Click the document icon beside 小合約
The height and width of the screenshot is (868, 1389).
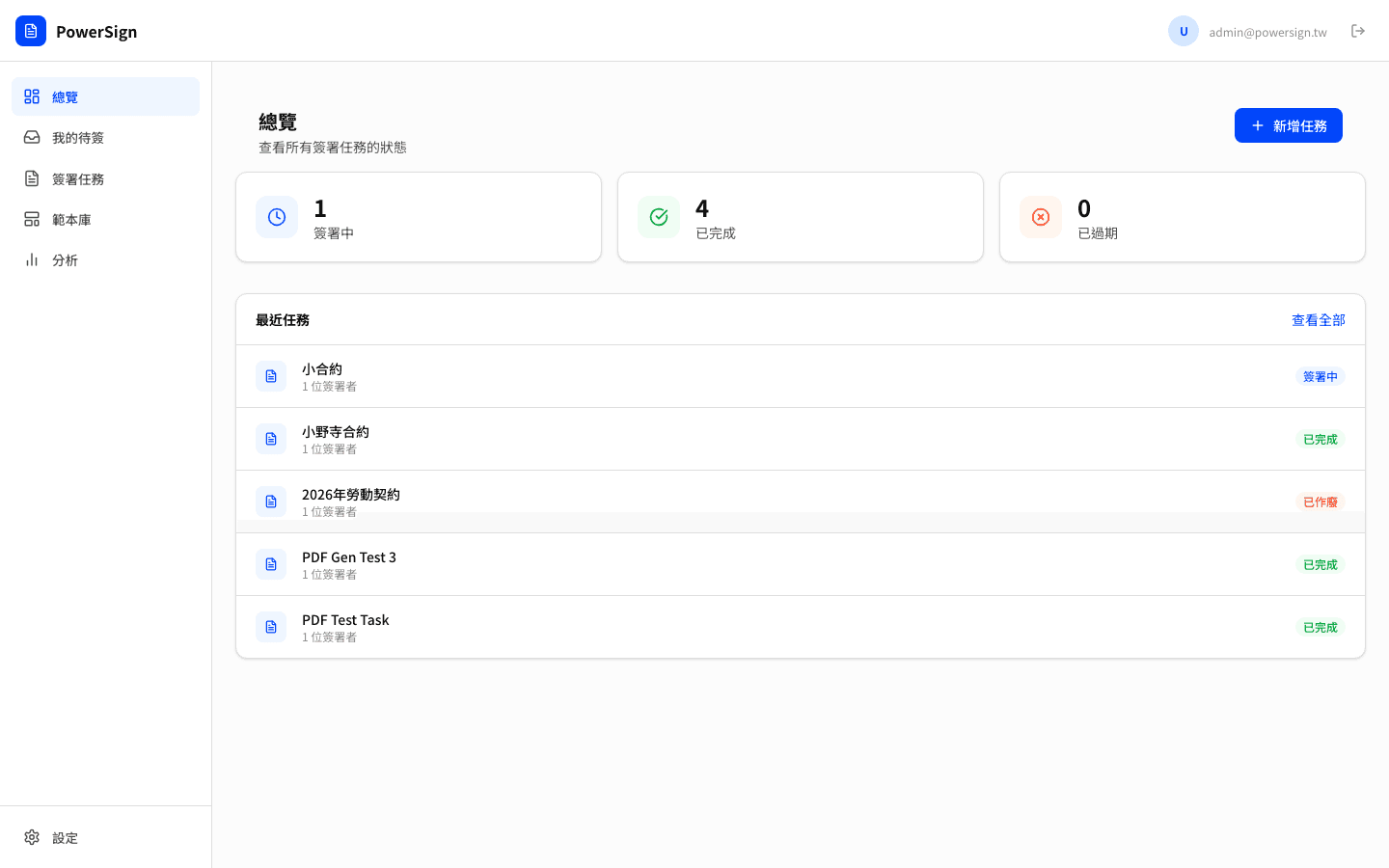(271, 376)
